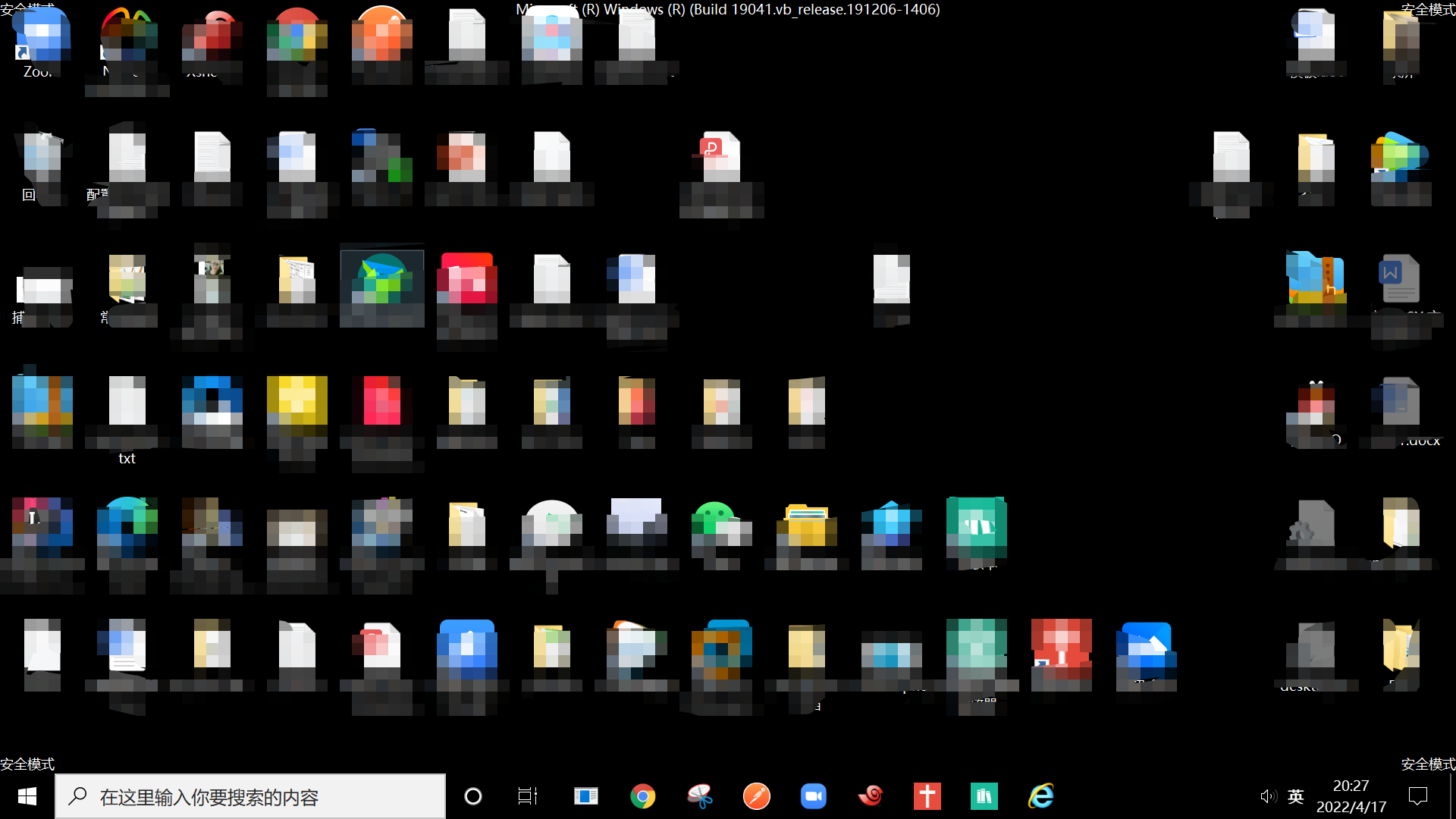Open Cortana circle icon on taskbar
Screen dimensions: 1456x819
pyautogui.click(x=473, y=796)
